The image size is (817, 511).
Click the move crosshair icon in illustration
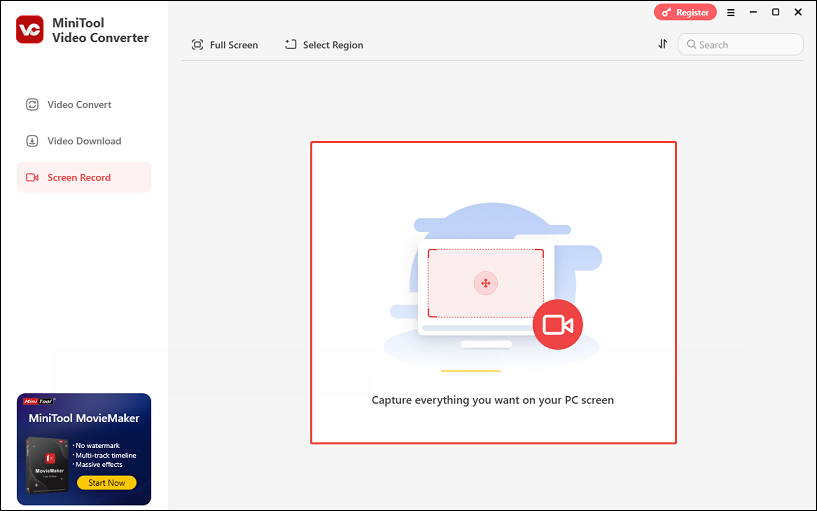coord(486,283)
